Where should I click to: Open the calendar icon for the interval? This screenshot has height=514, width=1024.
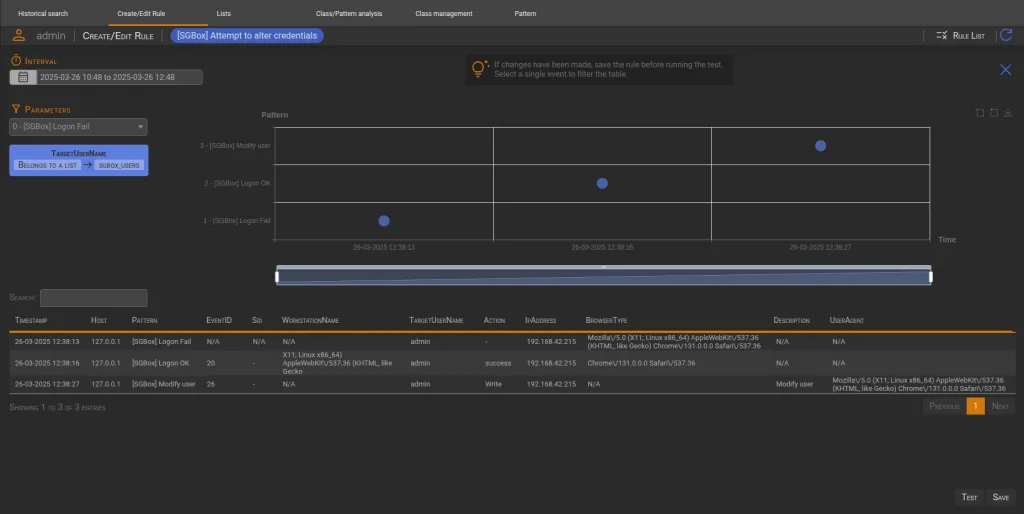coord(23,77)
